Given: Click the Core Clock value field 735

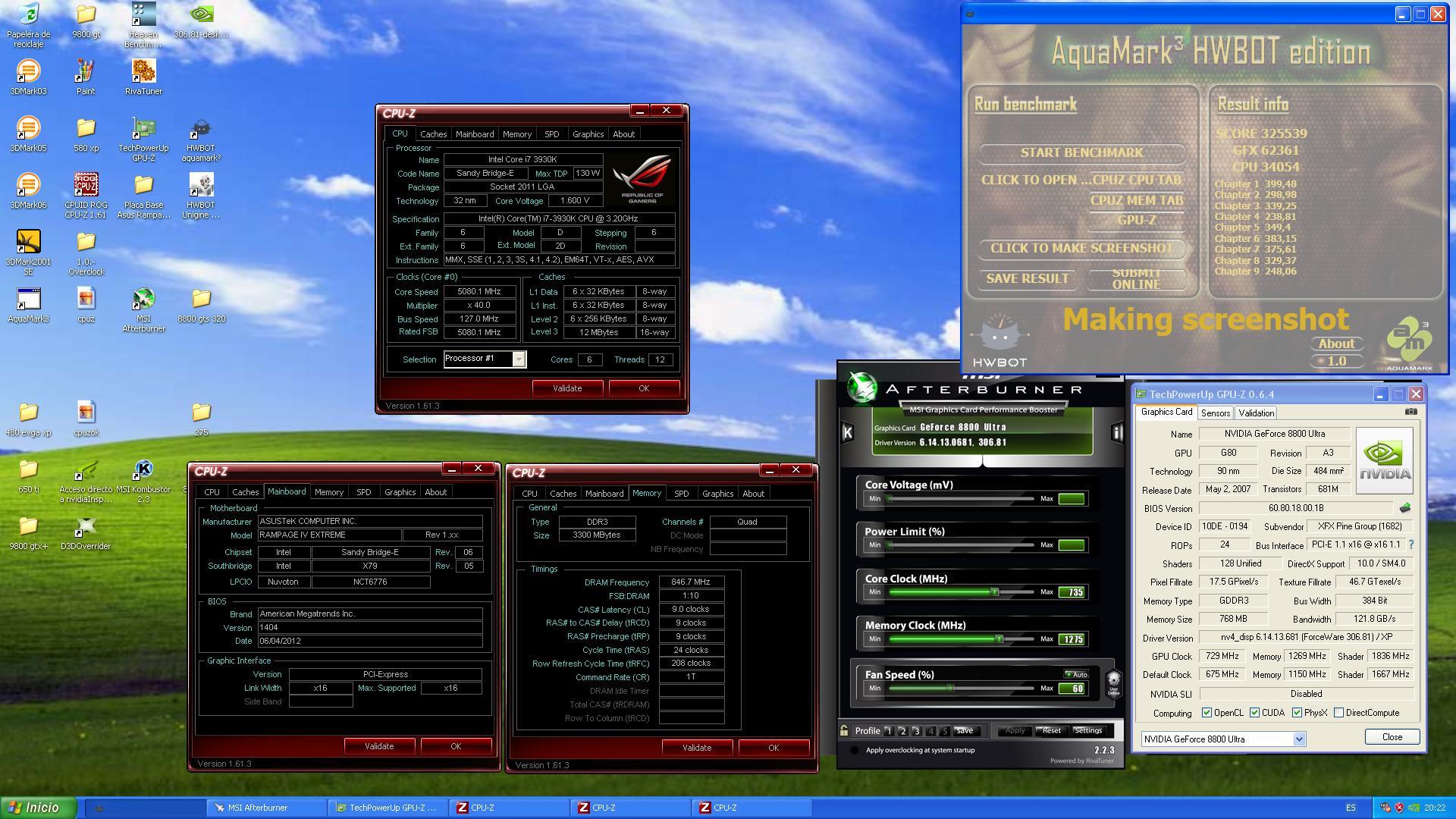Looking at the screenshot, I should tap(1072, 592).
